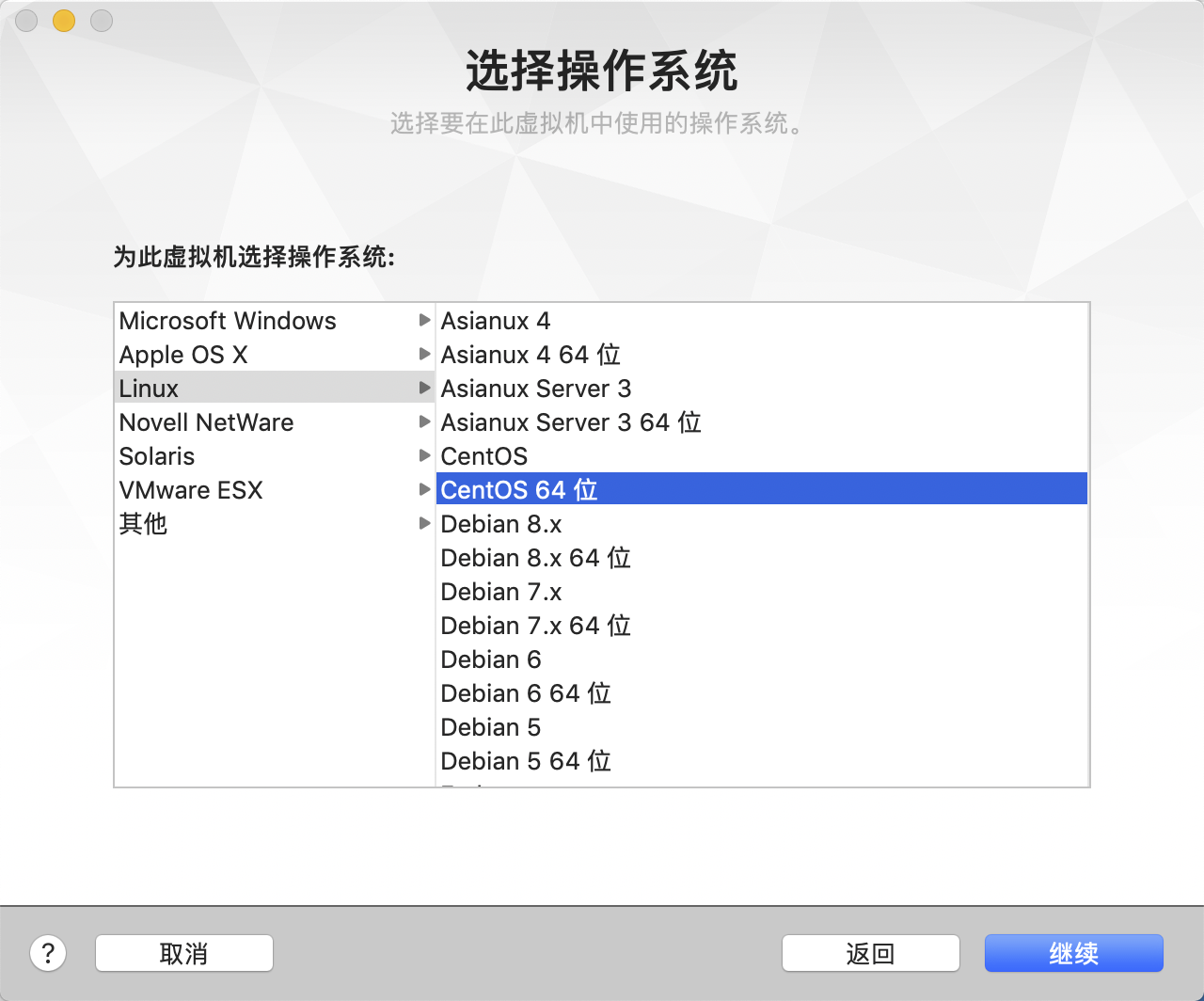Select Microsoft Windows category

point(228,321)
